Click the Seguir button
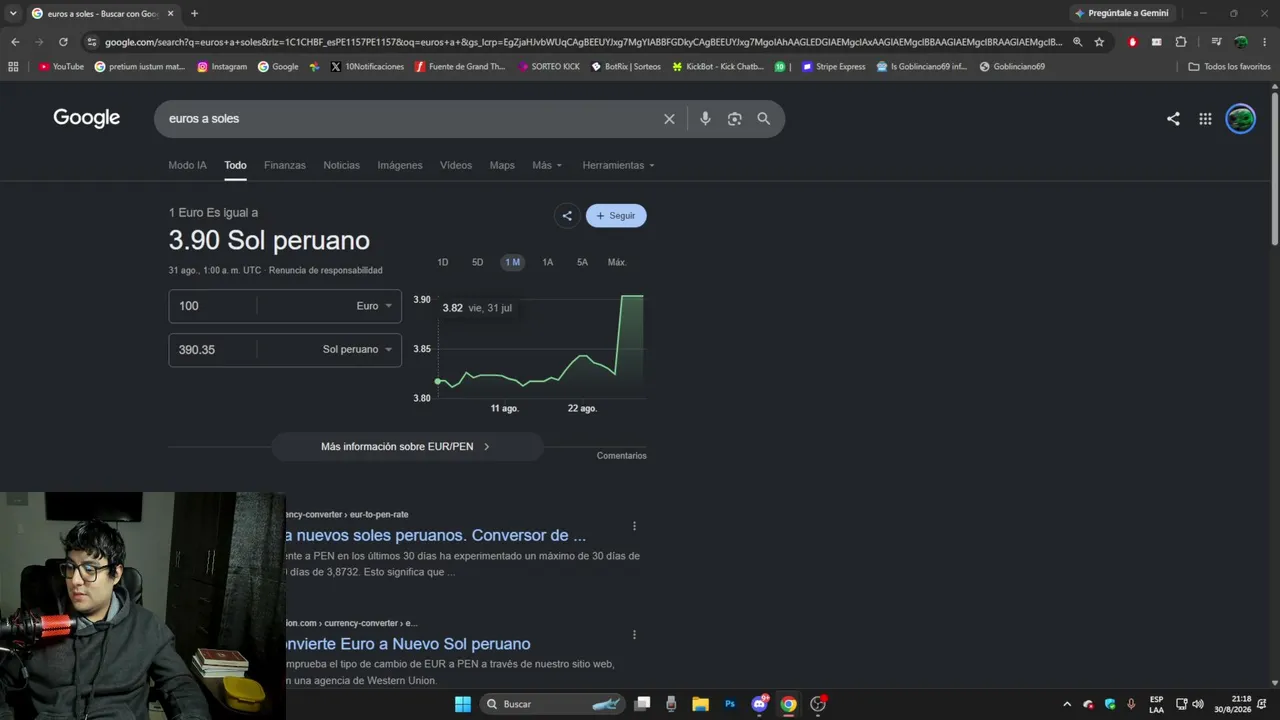The width and height of the screenshot is (1280, 720). tap(616, 216)
